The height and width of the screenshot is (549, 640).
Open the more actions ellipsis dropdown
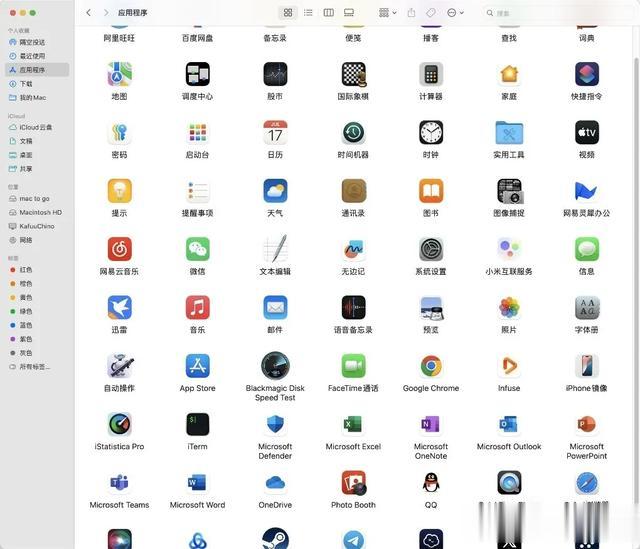[x=455, y=13]
